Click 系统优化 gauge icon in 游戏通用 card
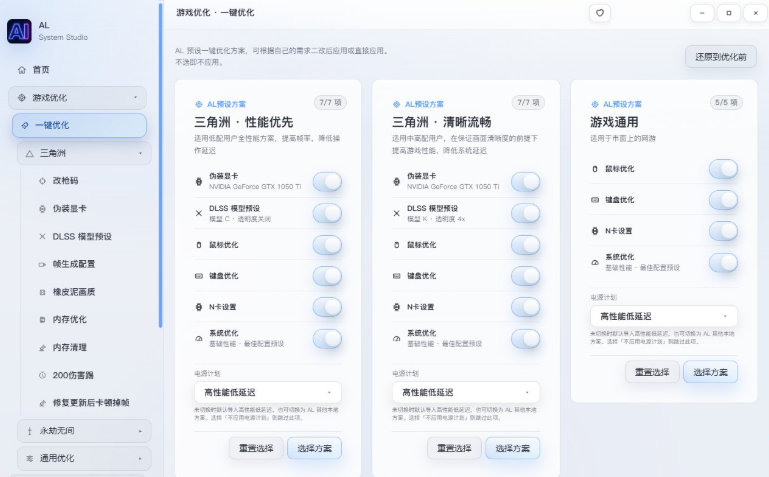Image resolution: width=769 pixels, height=477 pixels. pos(595,262)
